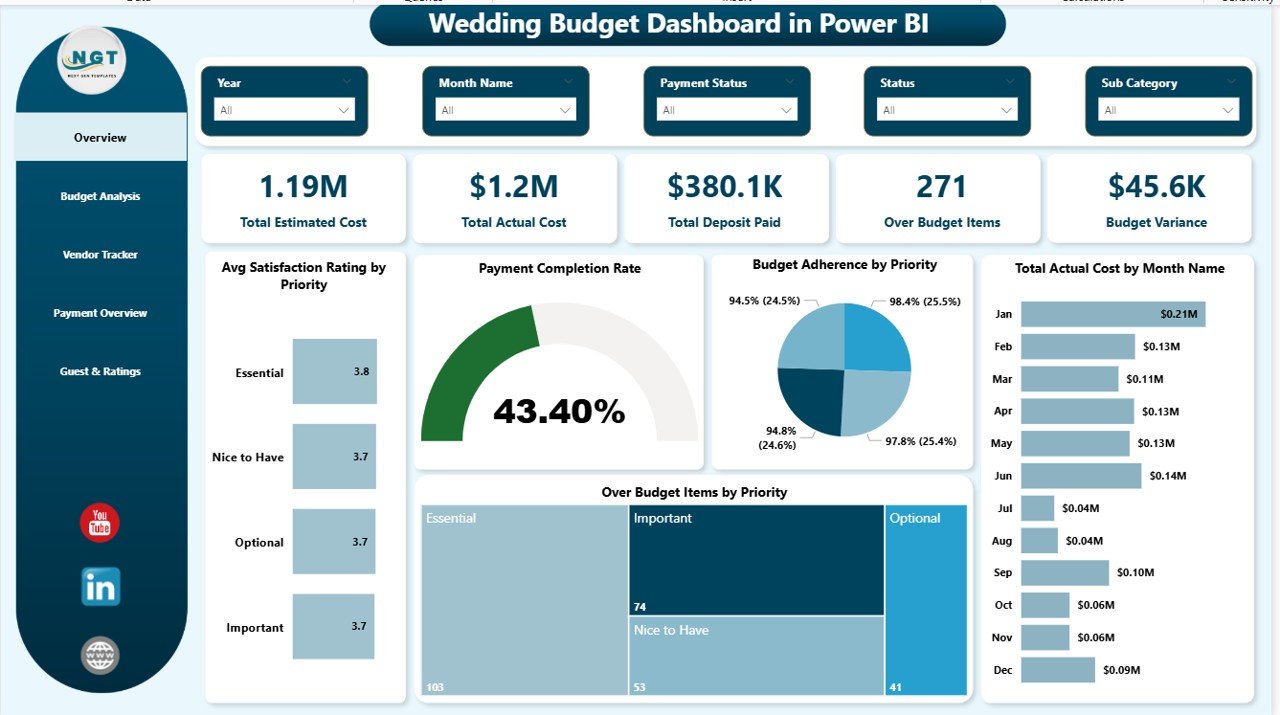Select the website globe icon
The height and width of the screenshot is (715, 1280).
99,656
